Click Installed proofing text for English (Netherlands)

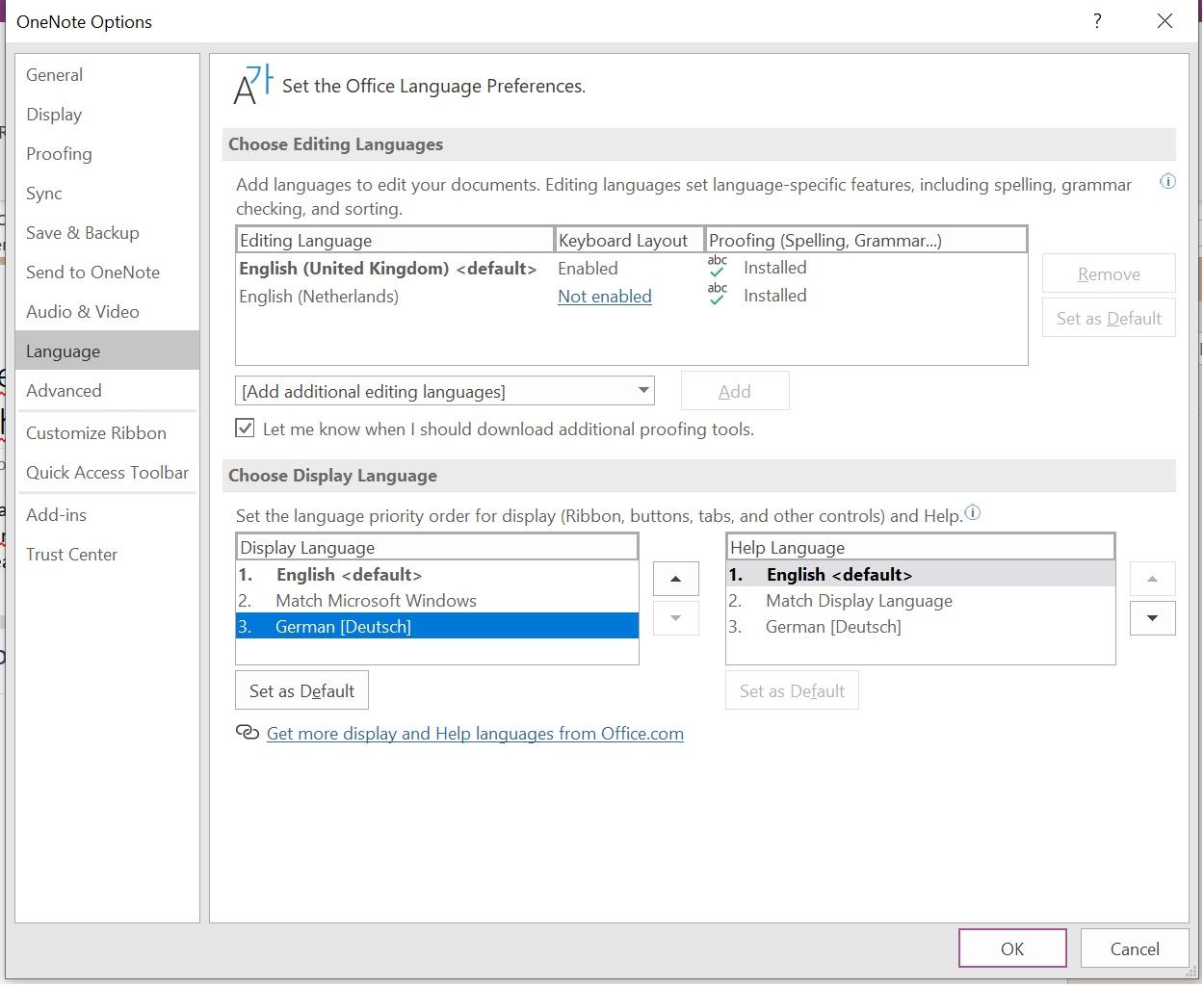coord(775,295)
